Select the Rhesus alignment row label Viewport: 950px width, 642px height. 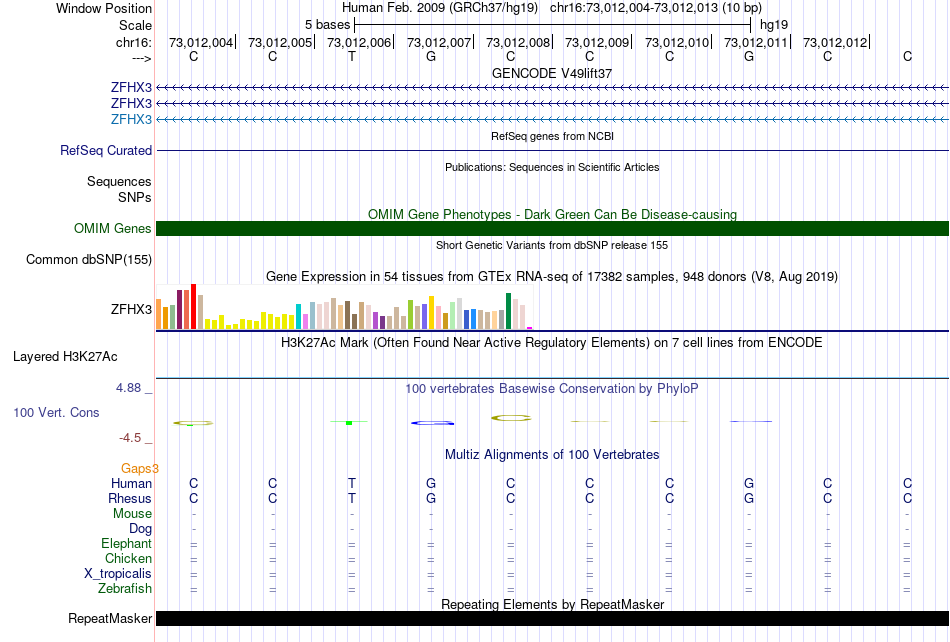(x=130, y=498)
